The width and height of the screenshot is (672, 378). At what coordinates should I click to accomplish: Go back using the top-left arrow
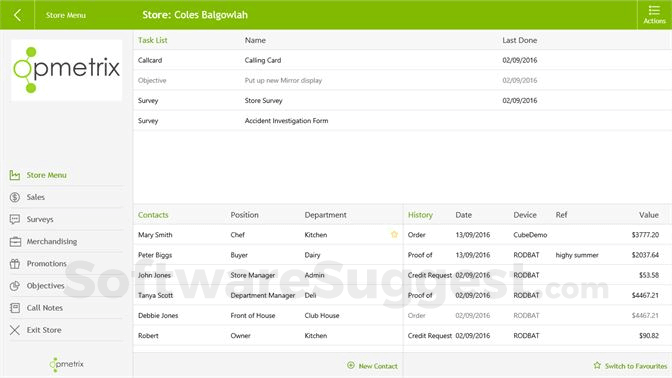(17, 15)
